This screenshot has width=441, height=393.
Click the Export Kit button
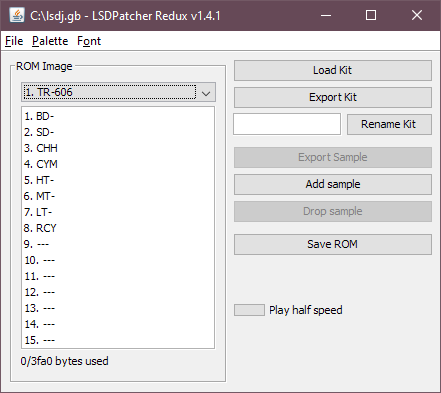click(x=333, y=97)
